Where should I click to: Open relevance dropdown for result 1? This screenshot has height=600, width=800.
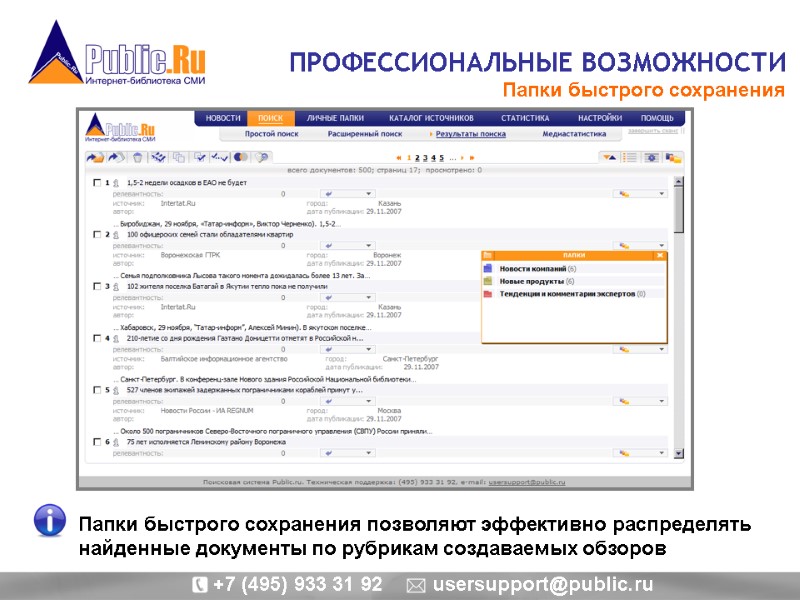point(347,194)
